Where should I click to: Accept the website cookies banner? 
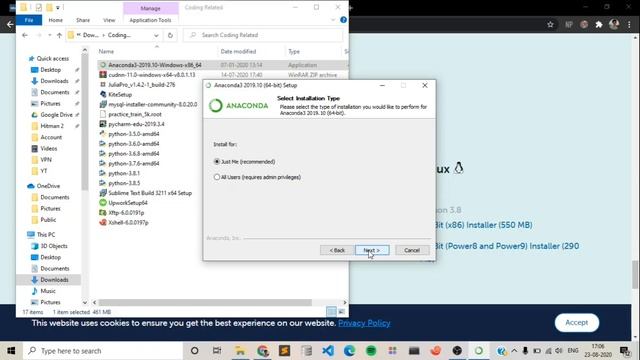click(x=576, y=322)
